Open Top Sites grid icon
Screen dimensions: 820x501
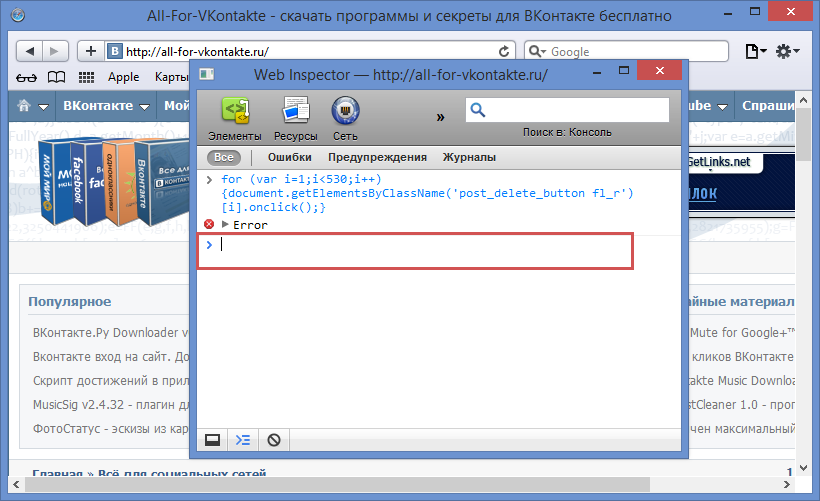tap(86, 77)
